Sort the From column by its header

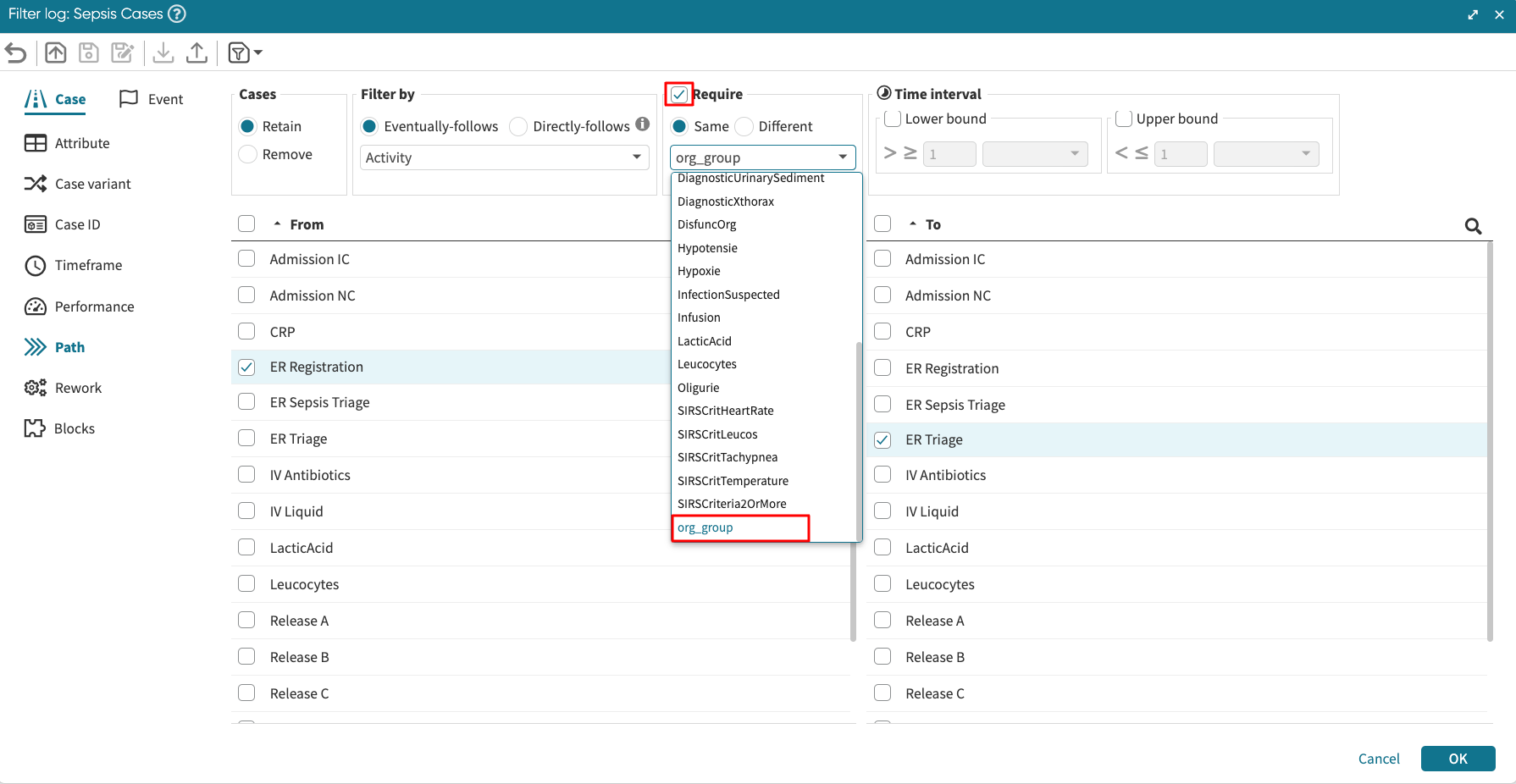coord(307,224)
